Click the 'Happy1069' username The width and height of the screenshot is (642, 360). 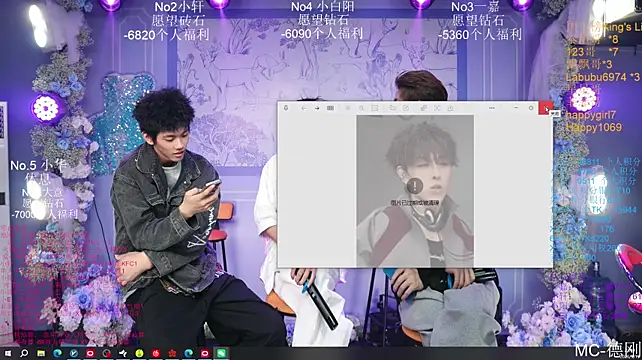point(594,127)
